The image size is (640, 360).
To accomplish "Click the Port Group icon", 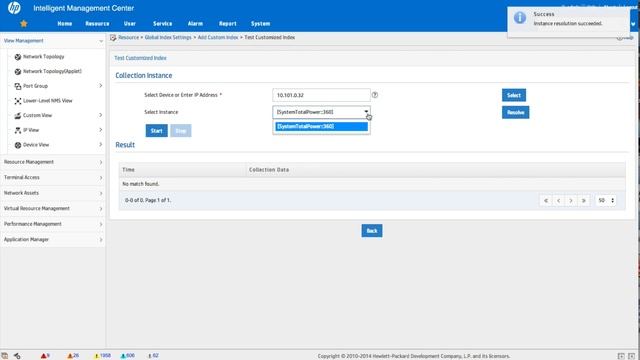I will 18,86.
